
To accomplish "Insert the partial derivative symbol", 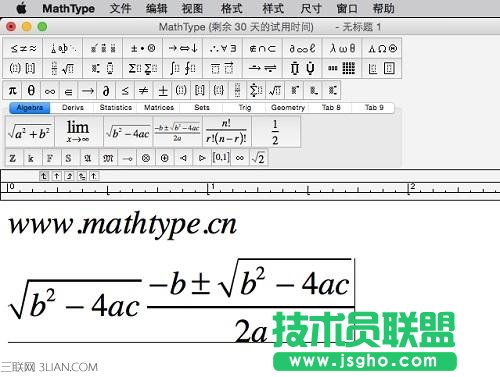I will point(106,90).
